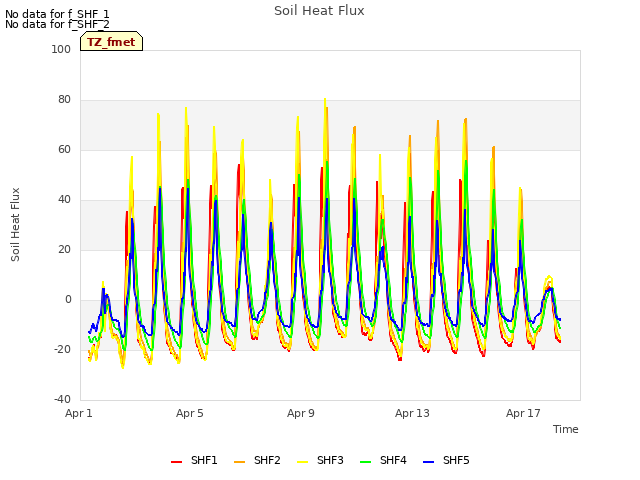Click the 100 y-axis tick label
This screenshot has width=640, height=480.
[61, 49]
